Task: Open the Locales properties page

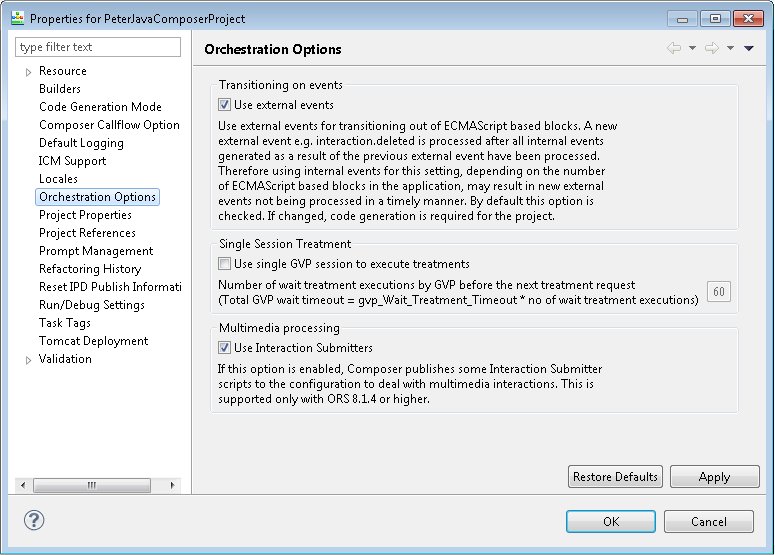Action: [x=58, y=179]
